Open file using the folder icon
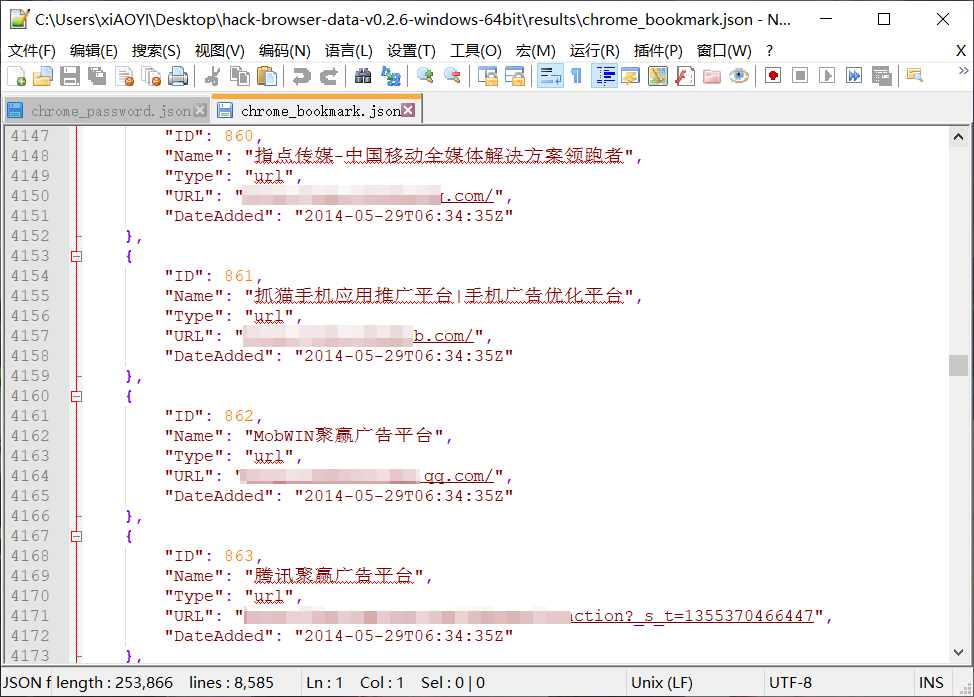Screen dimensions: 974x697 click(43, 76)
